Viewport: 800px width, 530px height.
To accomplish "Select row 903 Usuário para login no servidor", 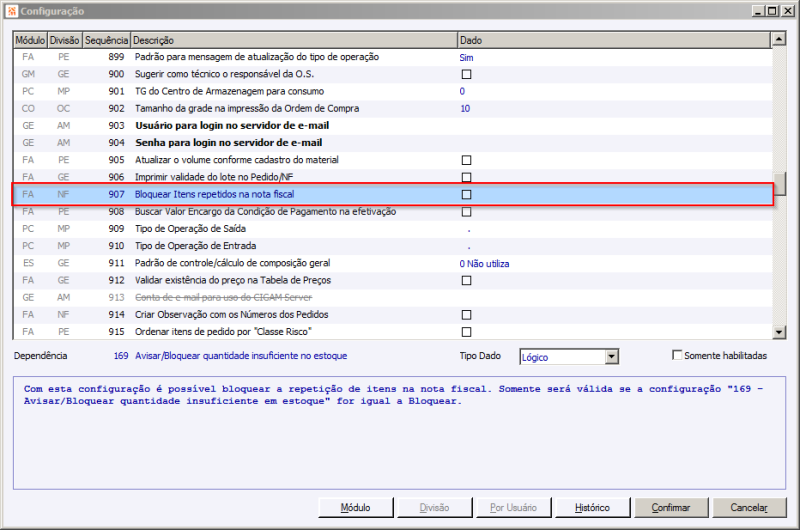I will tap(392, 125).
